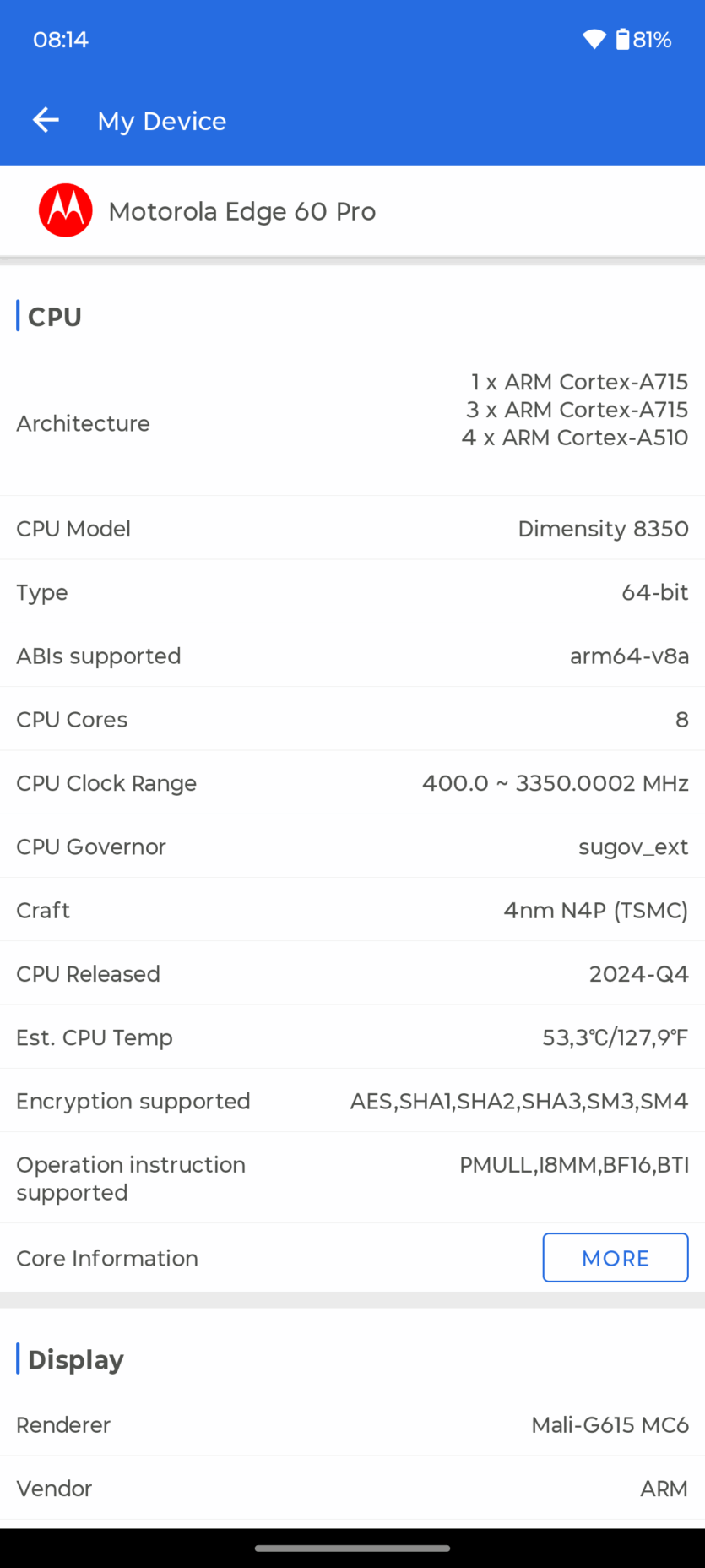
Task: Tap the back arrow icon
Action: (x=46, y=121)
